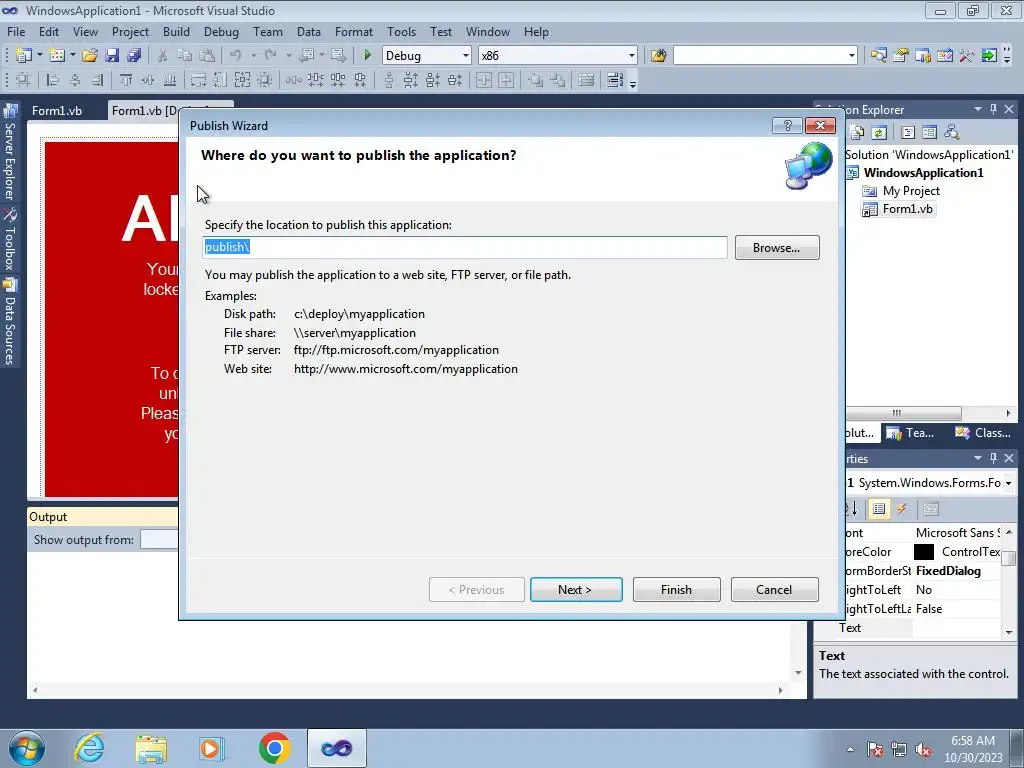This screenshot has height=768, width=1024.
Task: Click the Start Debugging green arrow
Action: pyautogui.click(x=367, y=56)
